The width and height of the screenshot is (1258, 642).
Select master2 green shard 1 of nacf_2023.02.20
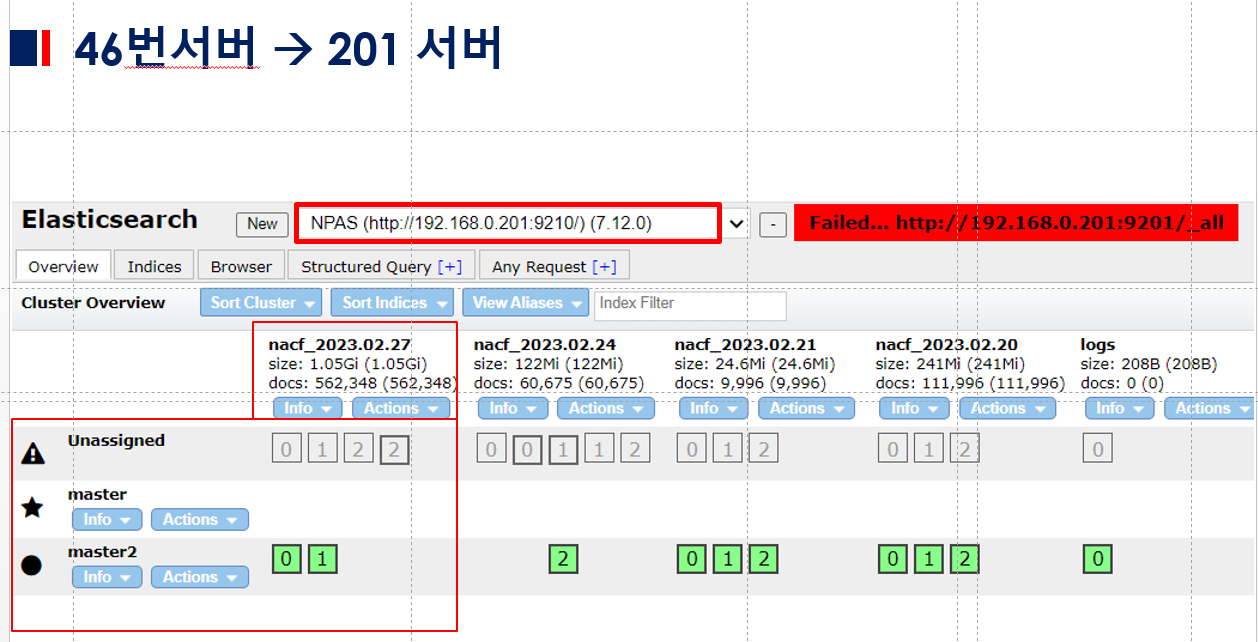click(929, 558)
